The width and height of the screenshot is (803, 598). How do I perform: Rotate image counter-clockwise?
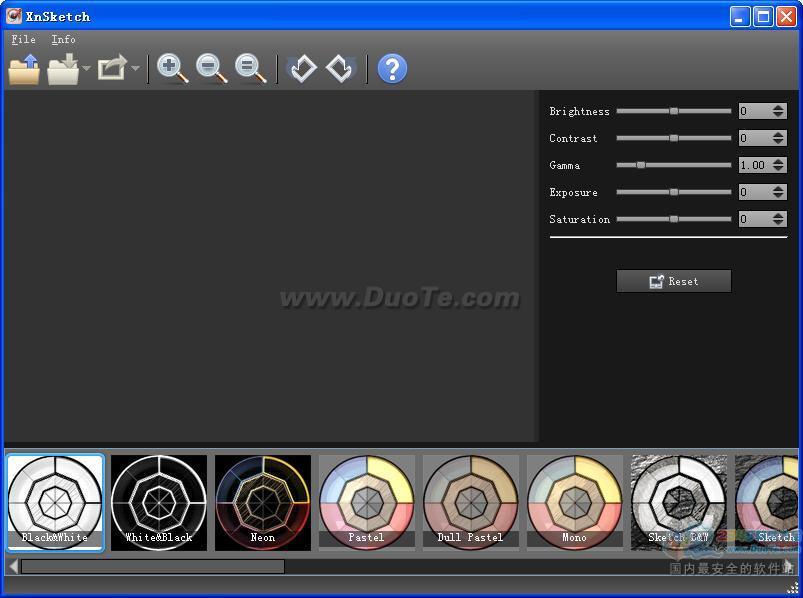(301, 68)
